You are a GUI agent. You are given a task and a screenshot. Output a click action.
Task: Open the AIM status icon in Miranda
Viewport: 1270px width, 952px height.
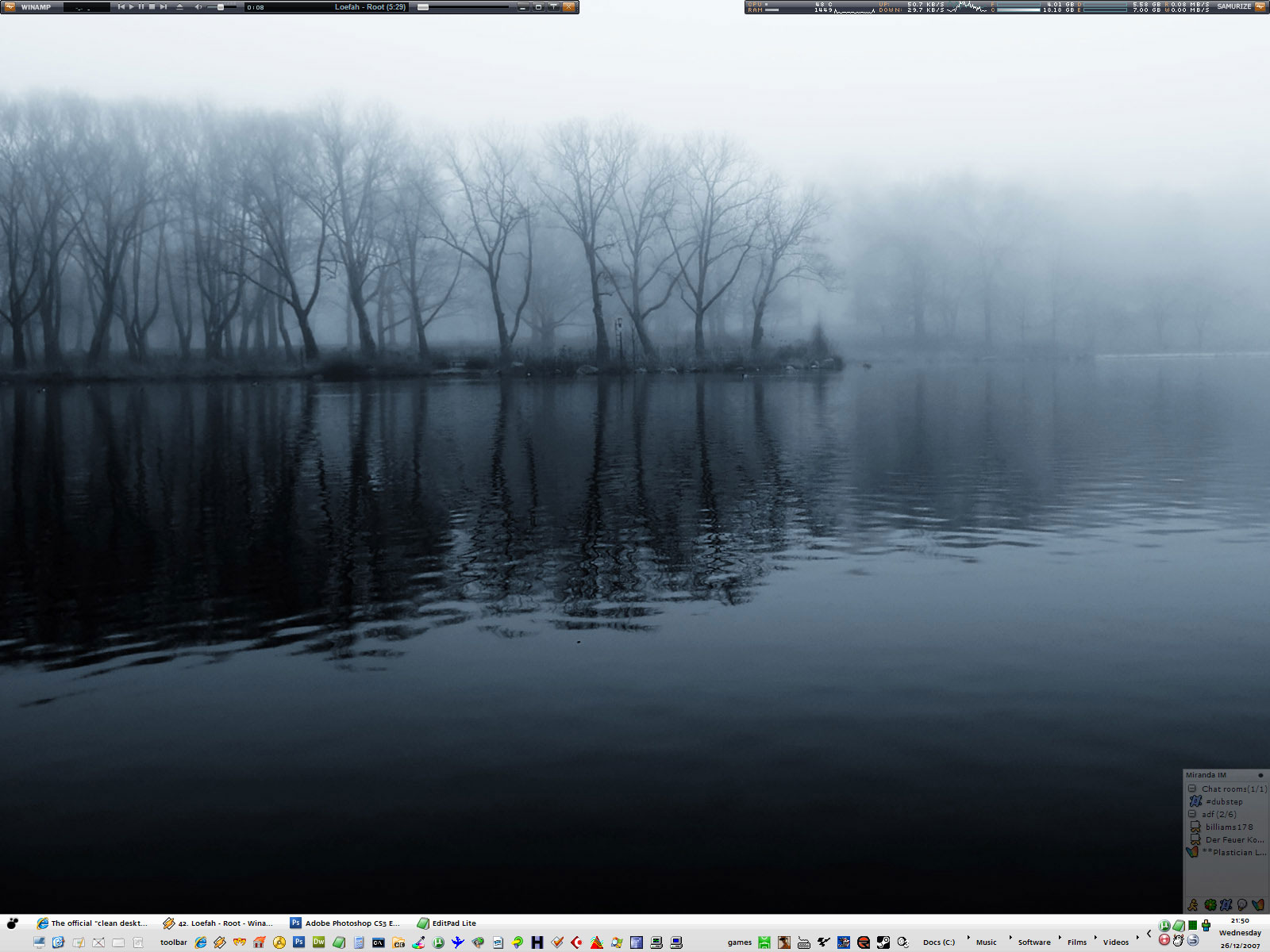(x=1193, y=905)
